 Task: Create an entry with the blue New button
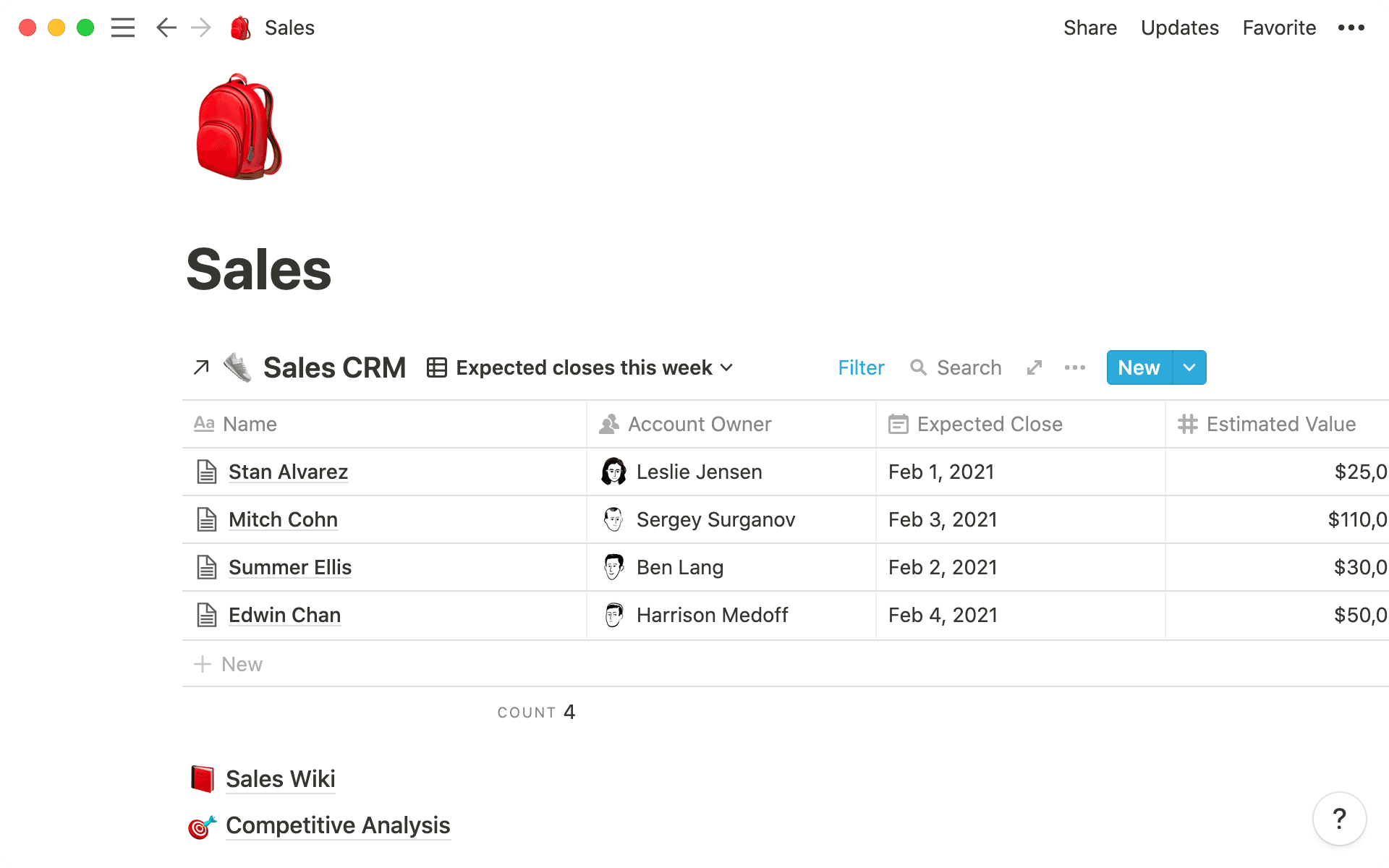(1137, 367)
